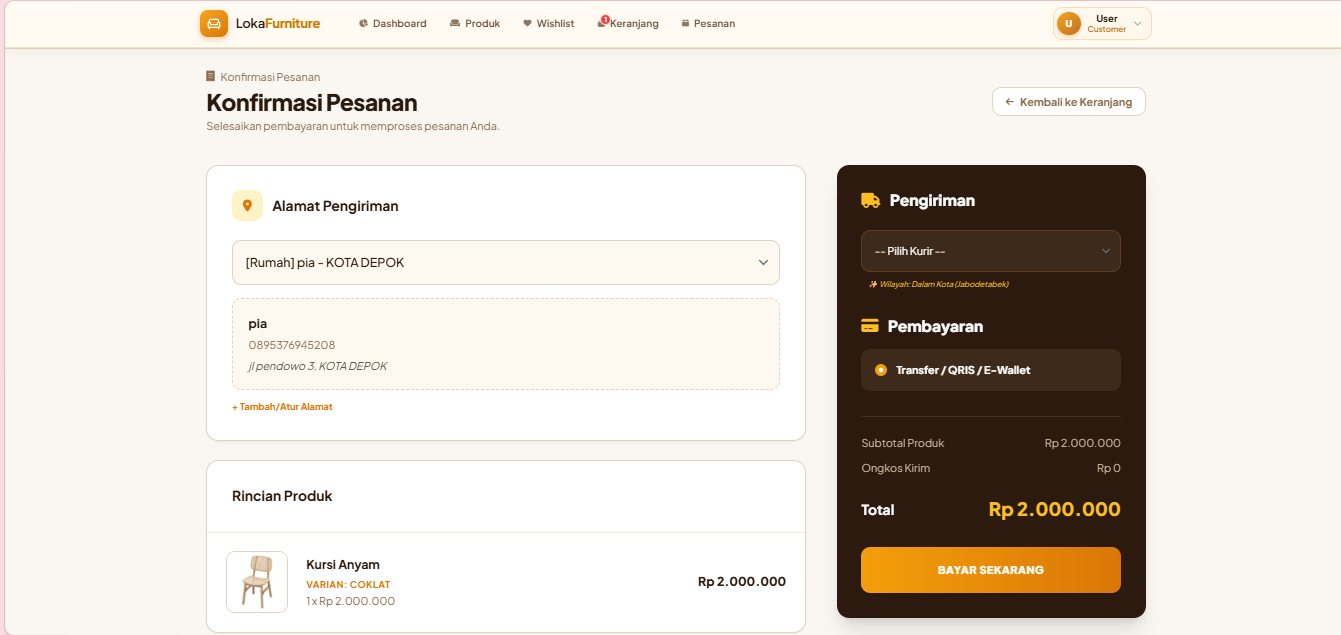Open the shipping address dropdown
The image size is (1341, 635).
(x=506, y=262)
